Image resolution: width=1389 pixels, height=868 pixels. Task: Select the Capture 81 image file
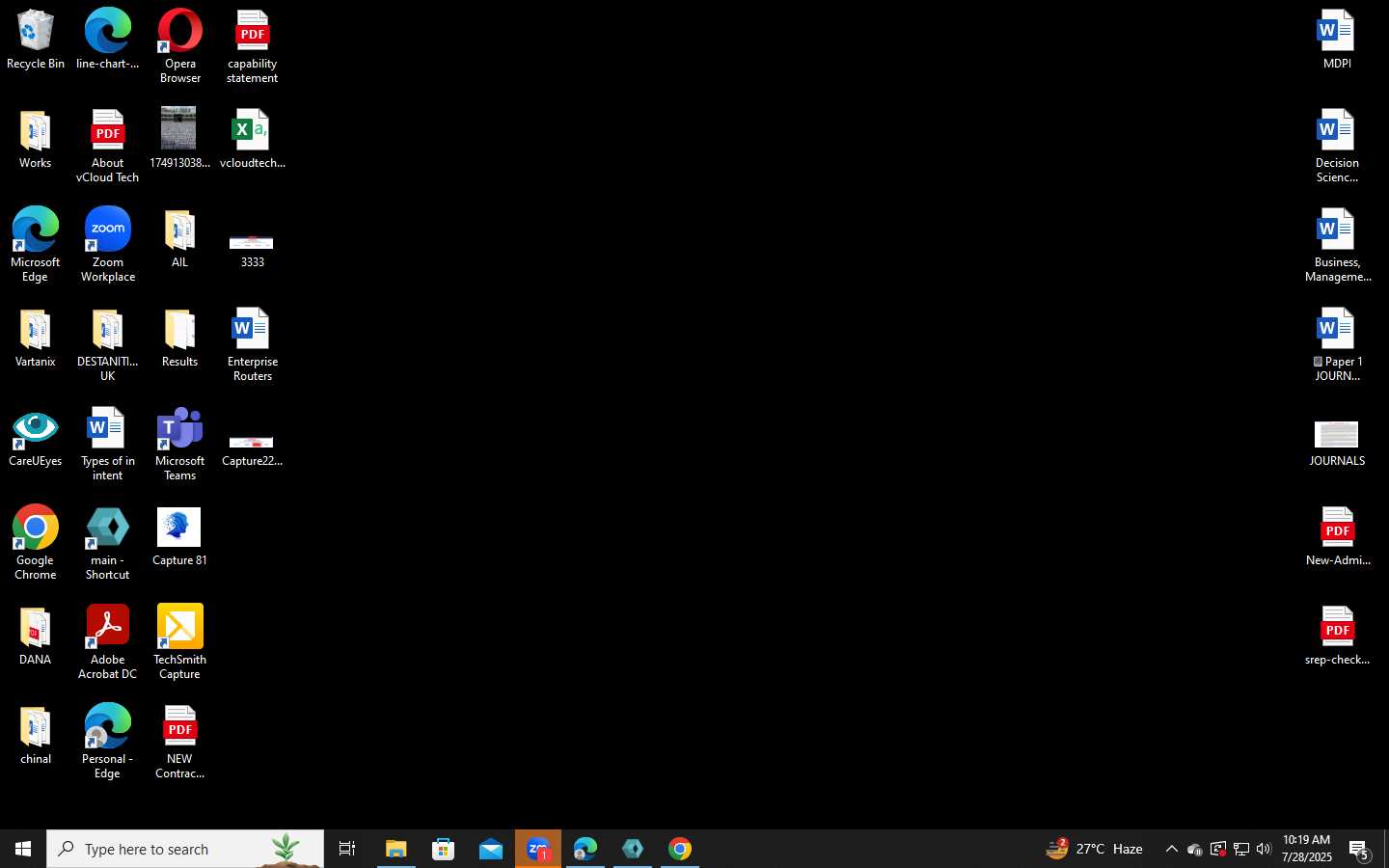(x=180, y=536)
